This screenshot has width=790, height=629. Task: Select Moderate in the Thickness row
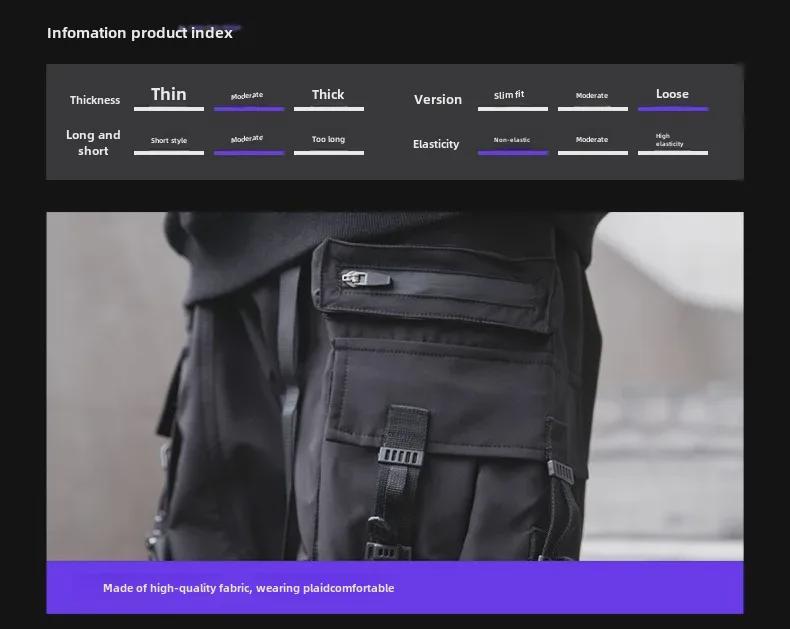click(x=248, y=96)
